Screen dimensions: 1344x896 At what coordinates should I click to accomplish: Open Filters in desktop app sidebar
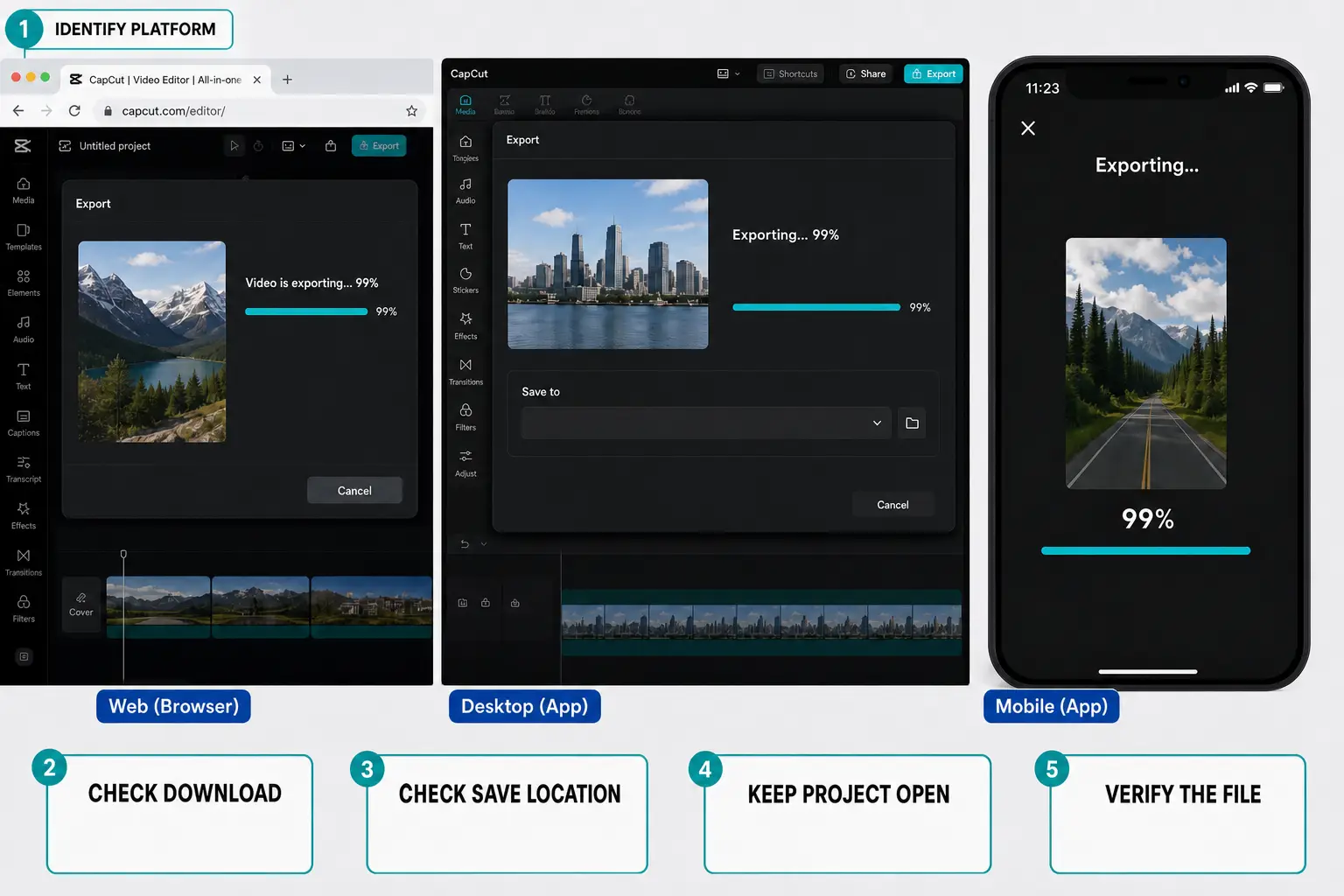pyautogui.click(x=465, y=417)
